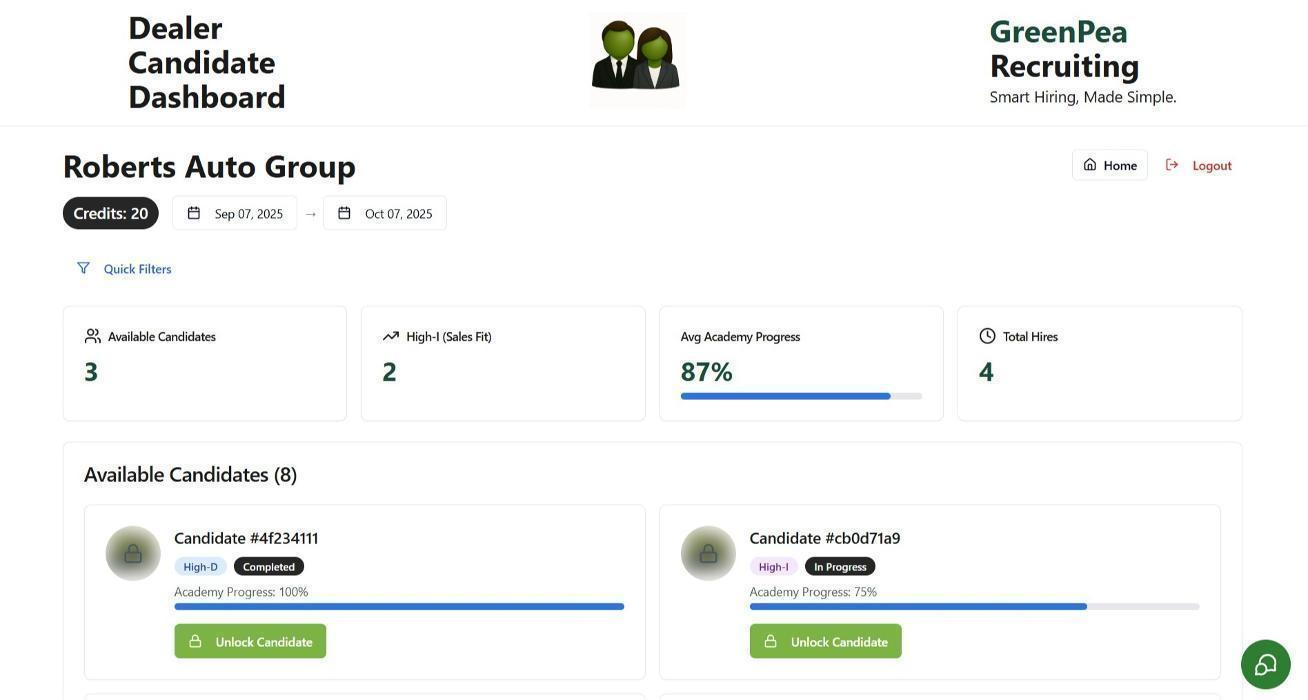Click the people icon on Available Candidates card

point(92,336)
